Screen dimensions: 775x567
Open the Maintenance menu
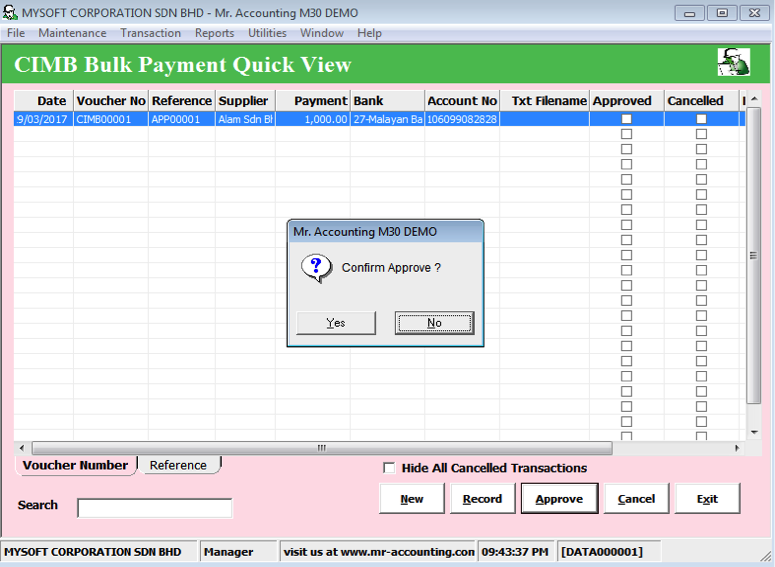pyautogui.click(x=72, y=33)
